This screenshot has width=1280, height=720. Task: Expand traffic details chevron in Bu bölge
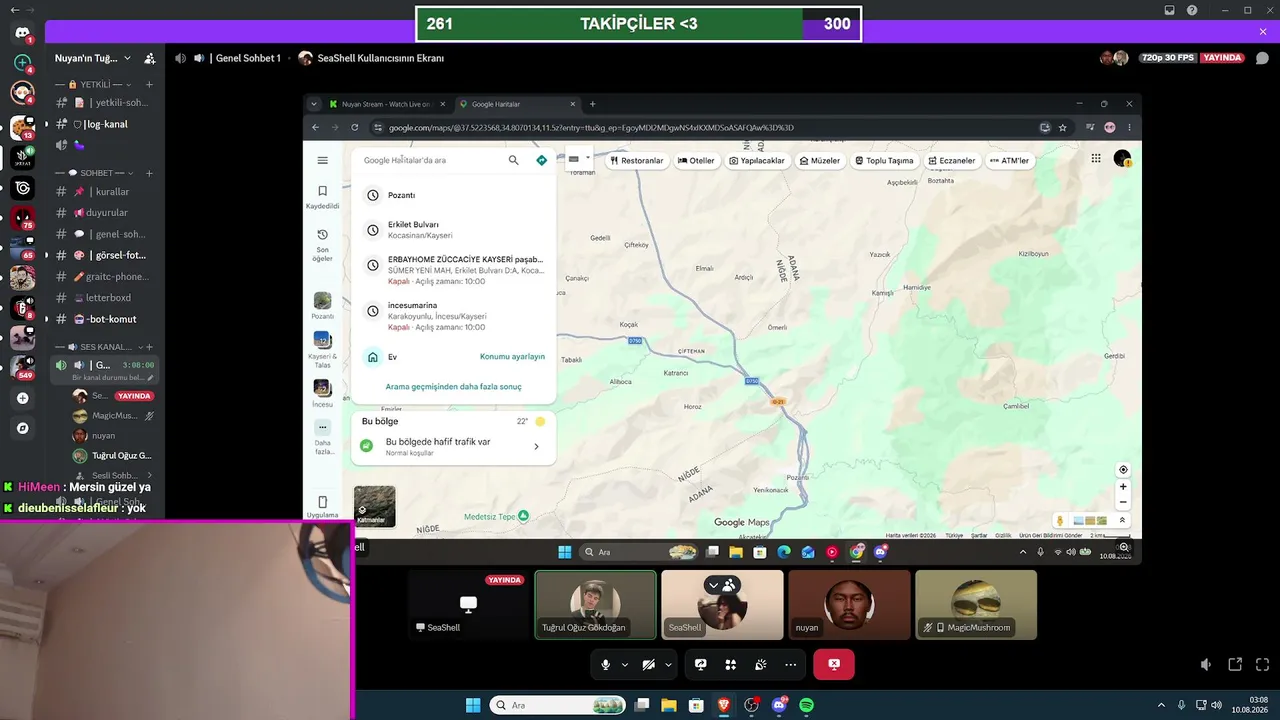(x=536, y=446)
